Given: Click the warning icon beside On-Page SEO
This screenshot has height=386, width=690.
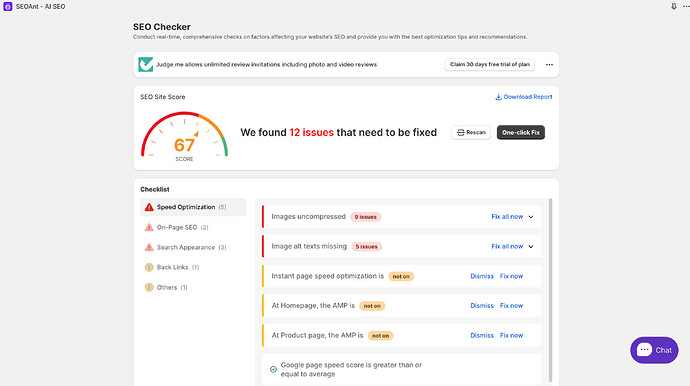Looking at the screenshot, I should click(x=149, y=228).
